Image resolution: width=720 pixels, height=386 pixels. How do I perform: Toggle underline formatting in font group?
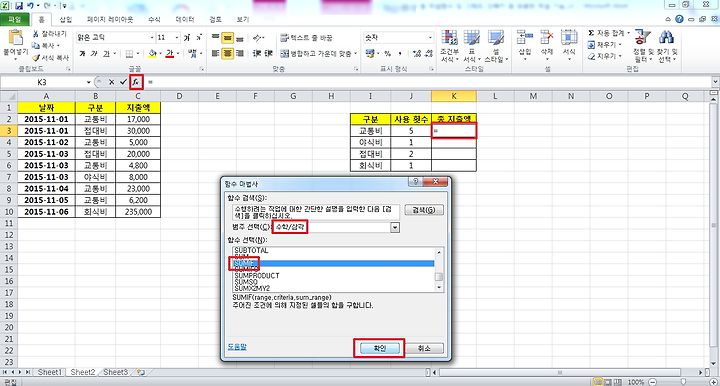pyautogui.click(x=106, y=54)
